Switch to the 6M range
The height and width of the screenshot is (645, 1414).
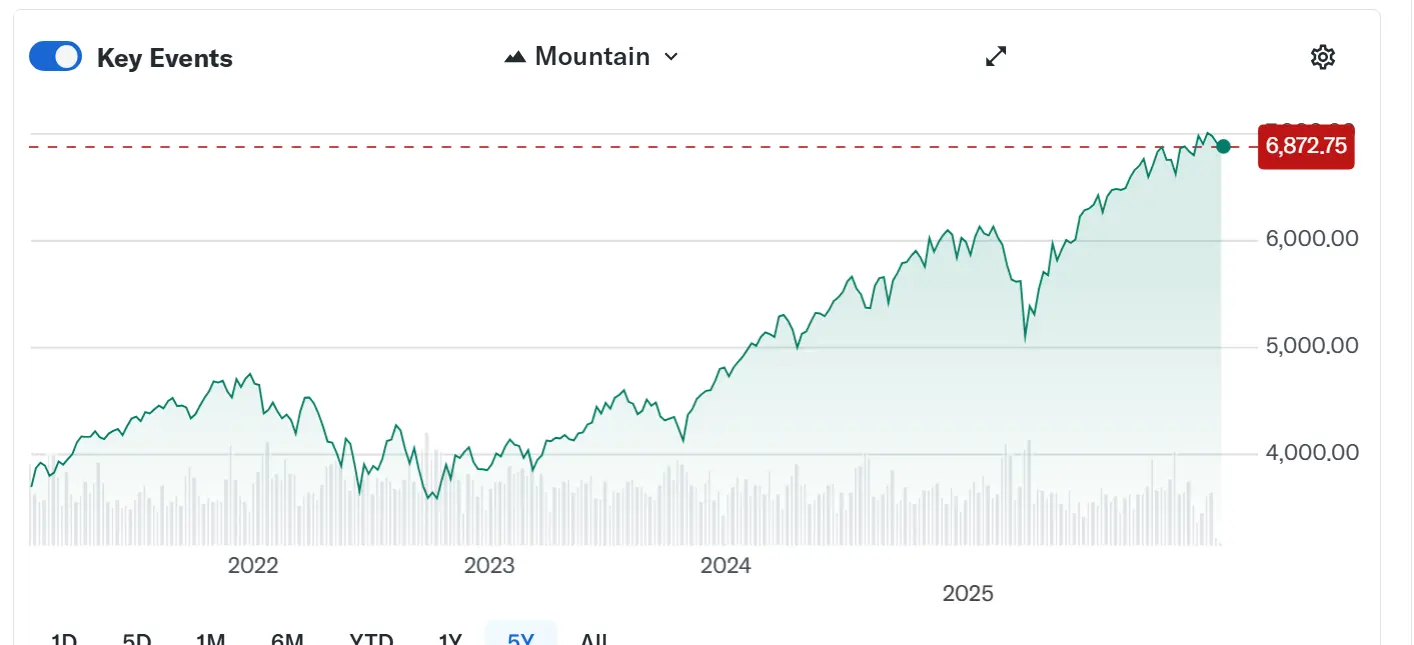coord(287,639)
